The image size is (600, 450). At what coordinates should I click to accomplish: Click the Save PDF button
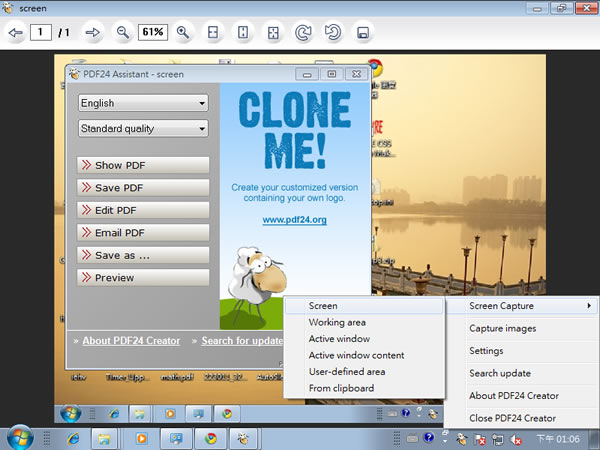(x=143, y=188)
